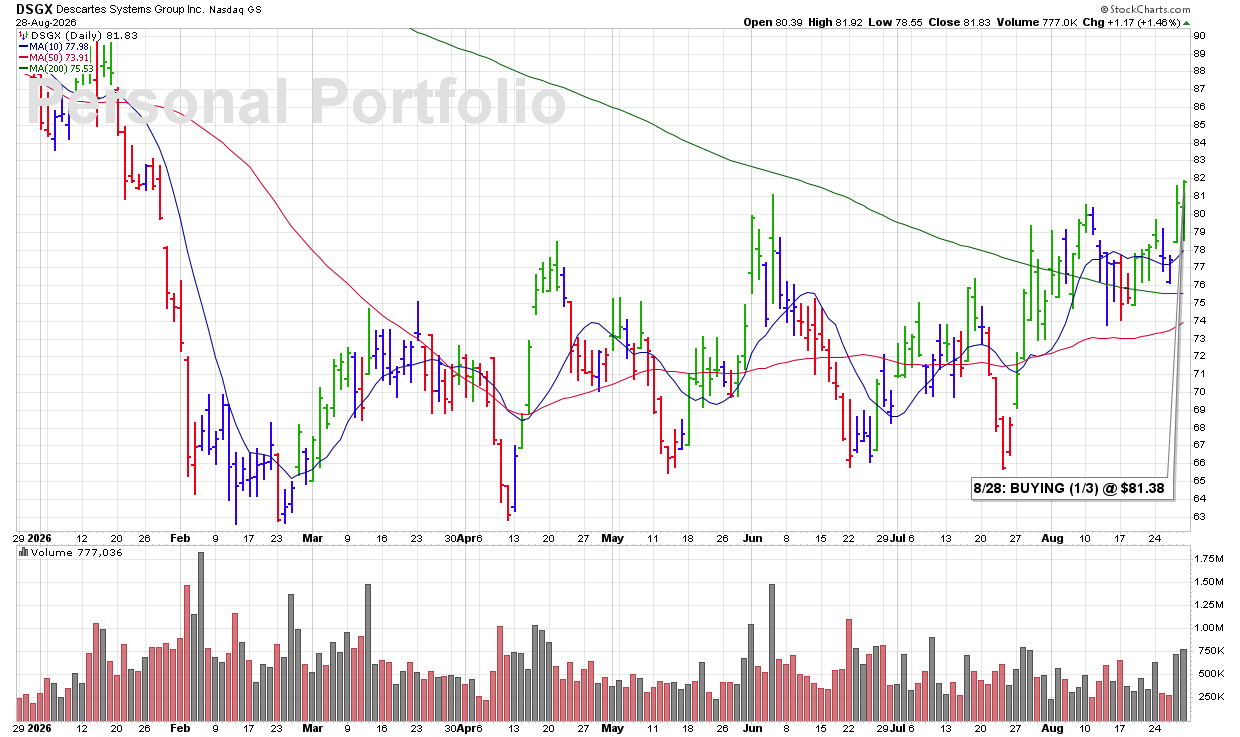Viewport: 1240px width, 737px height.
Task: Click the 28-Aug-2026 date text
Action: [x=46, y=22]
